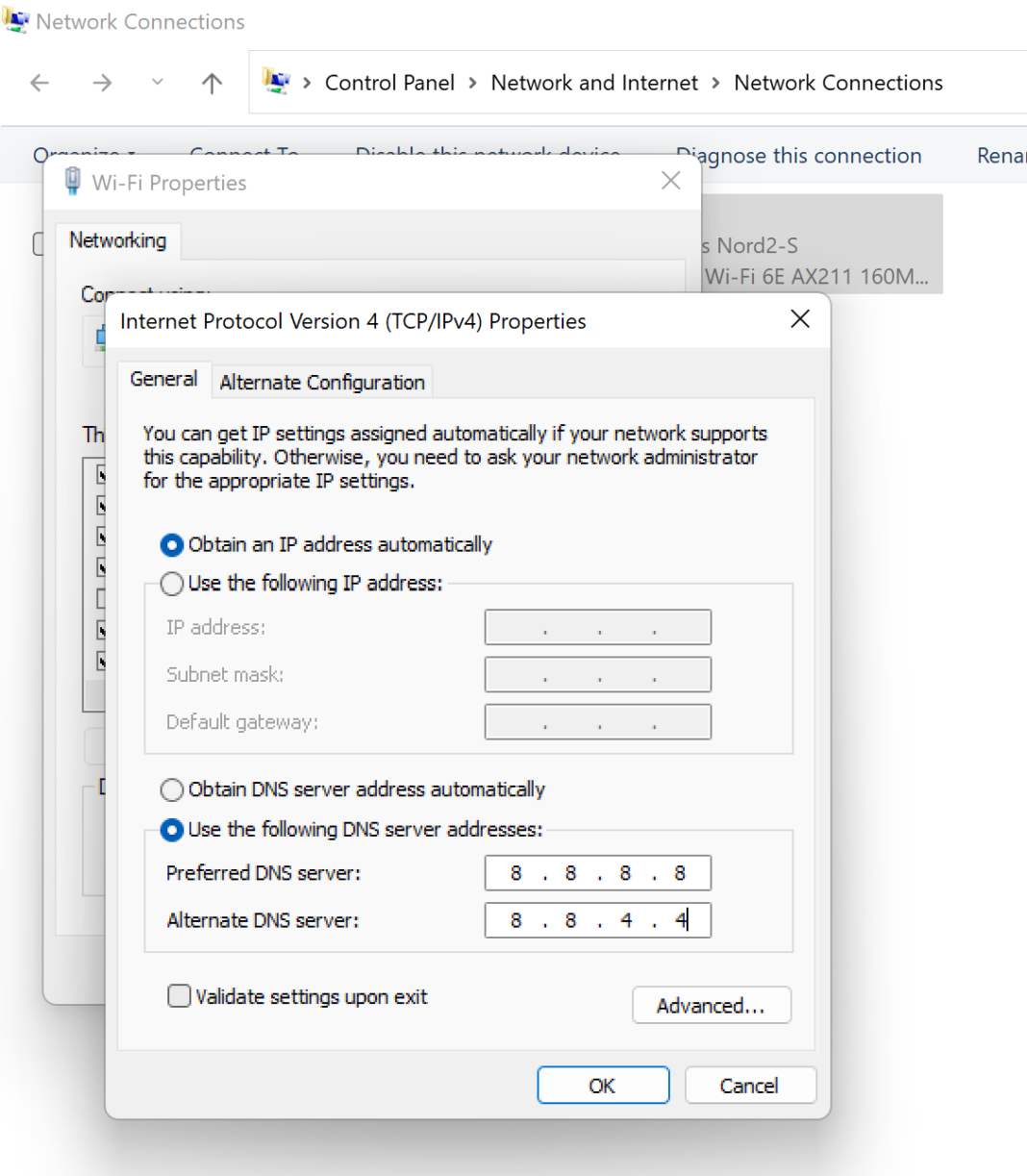Open Control Panel from the breadcrumb bar
The width and height of the screenshot is (1027, 1176).
tap(389, 83)
